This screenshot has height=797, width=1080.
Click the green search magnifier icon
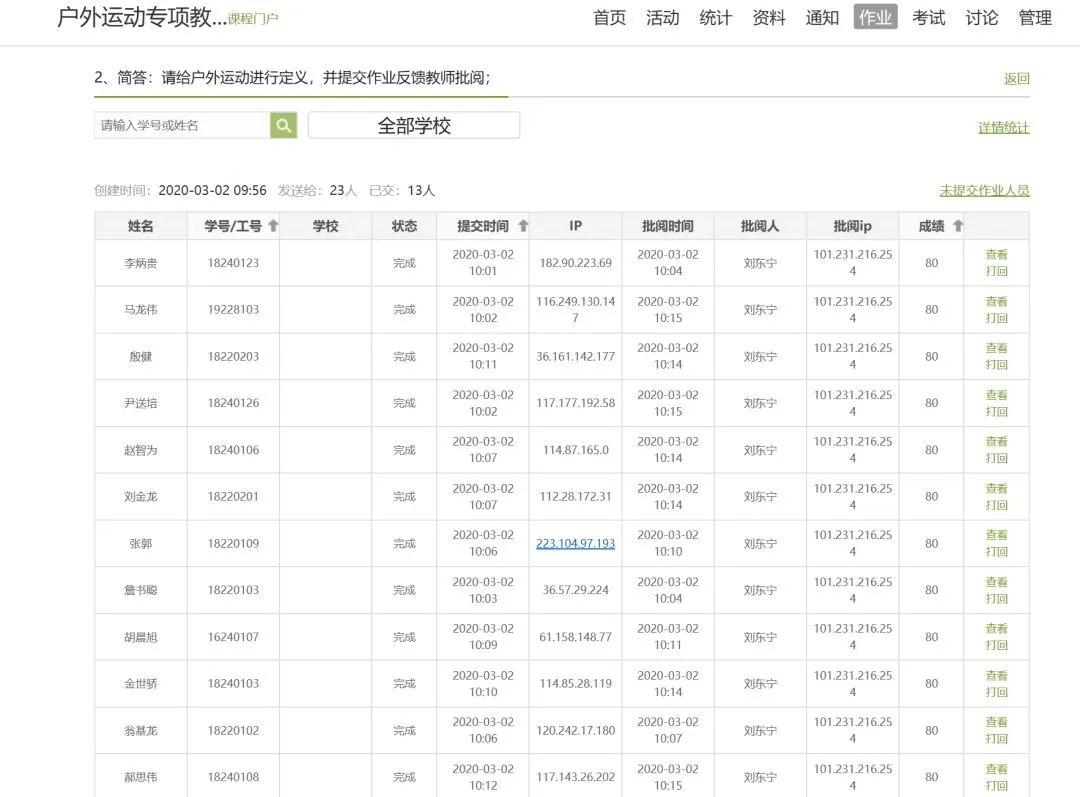click(x=284, y=125)
